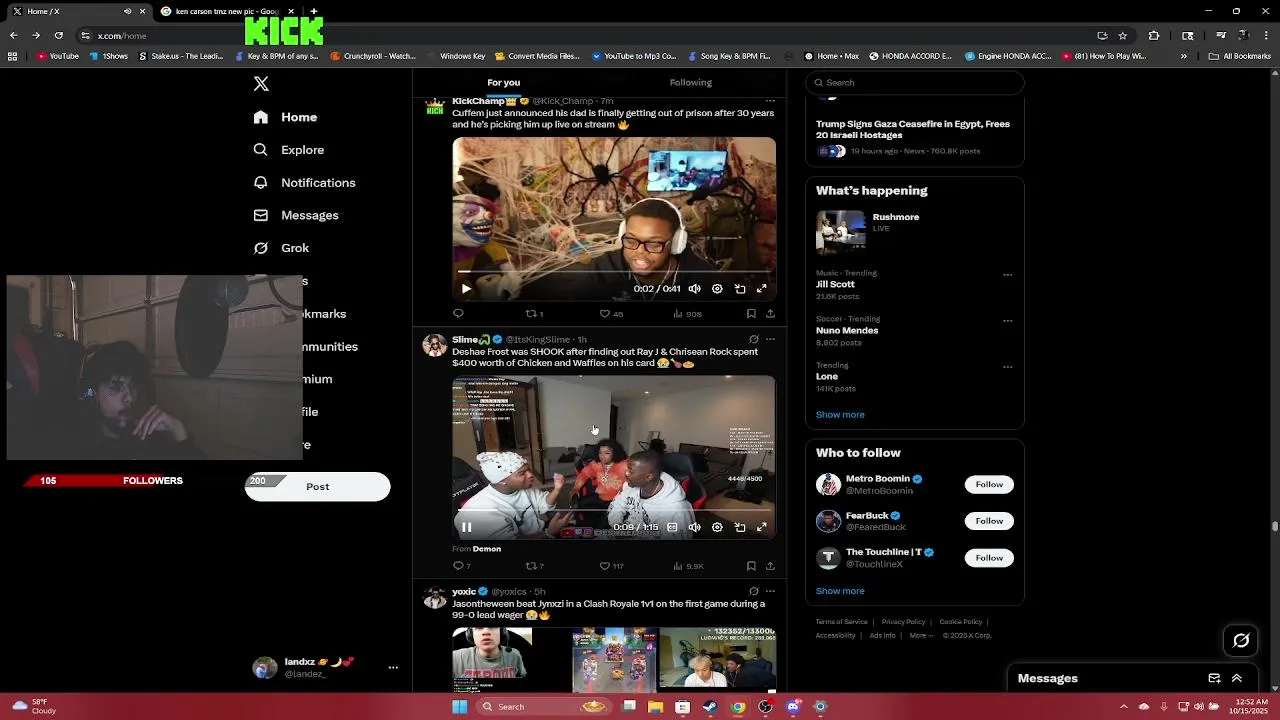Share the Slime post

(x=770, y=566)
